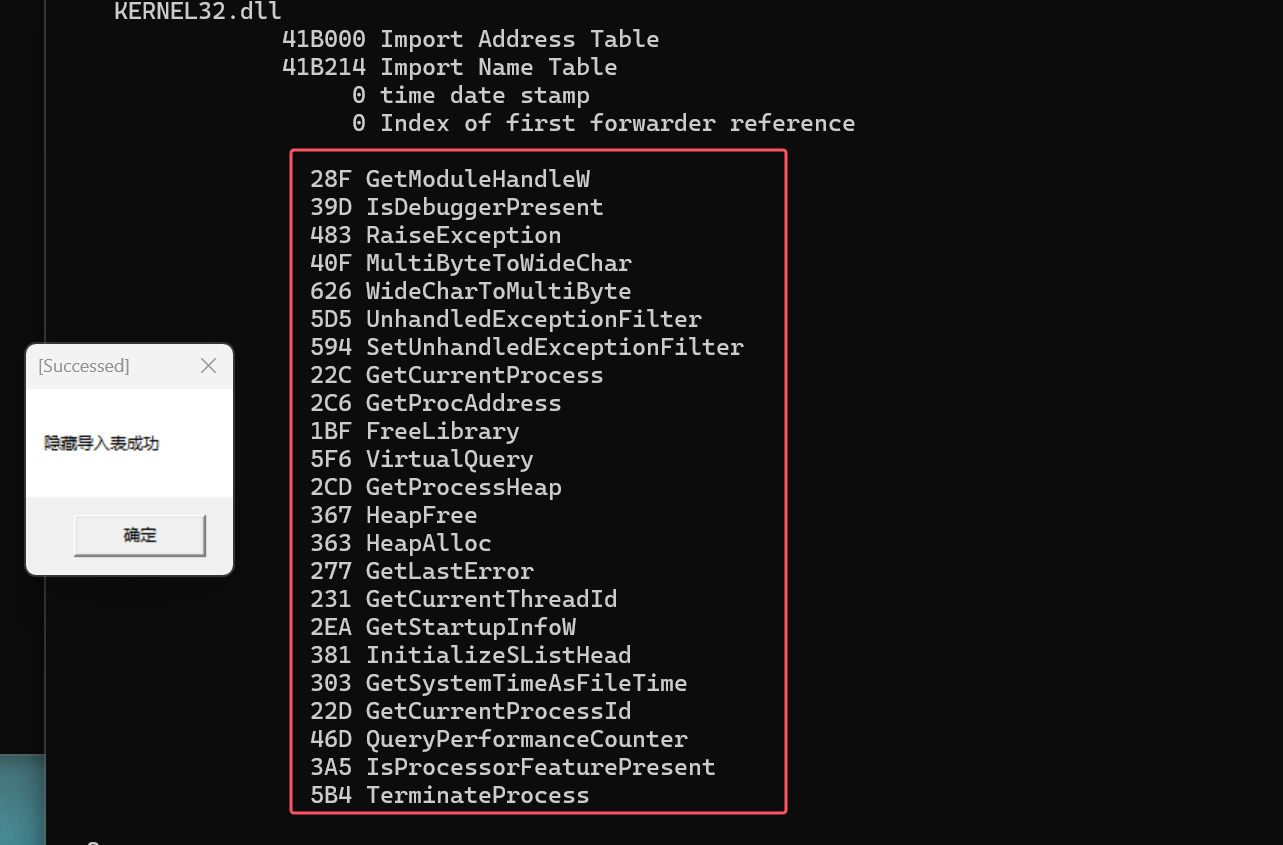Click the 隐藏导入表成功 message text
Screen dimensions: 1283x845
coord(101,443)
